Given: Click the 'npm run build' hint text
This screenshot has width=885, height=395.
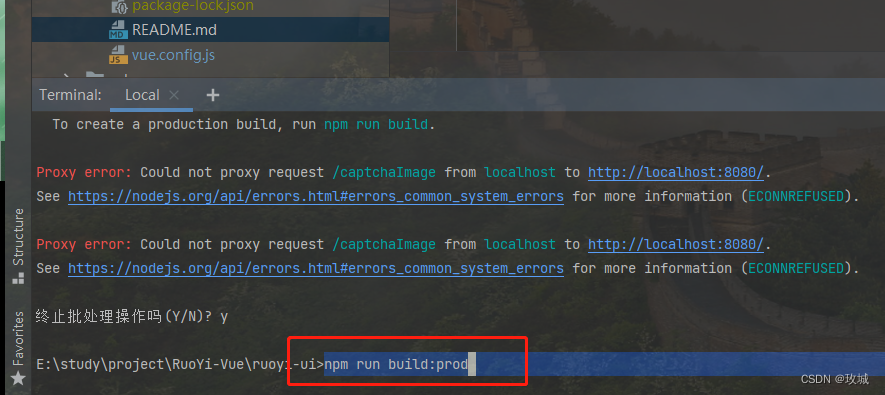Looking at the screenshot, I should [376, 124].
